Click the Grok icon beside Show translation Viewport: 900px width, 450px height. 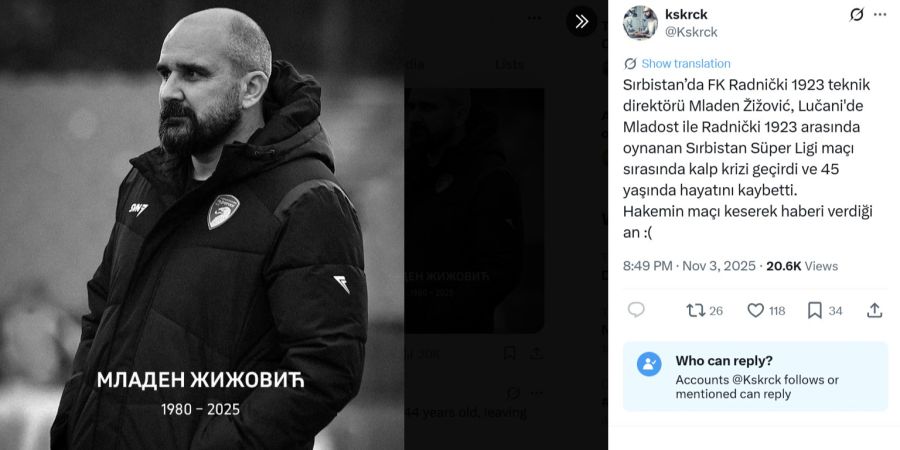click(x=630, y=64)
